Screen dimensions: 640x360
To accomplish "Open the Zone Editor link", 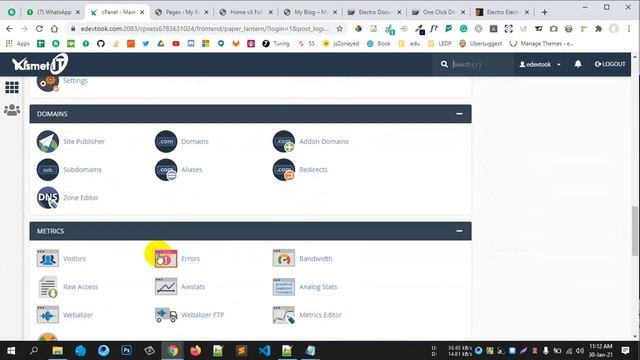I will pyautogui.click(x=81, y=198).
